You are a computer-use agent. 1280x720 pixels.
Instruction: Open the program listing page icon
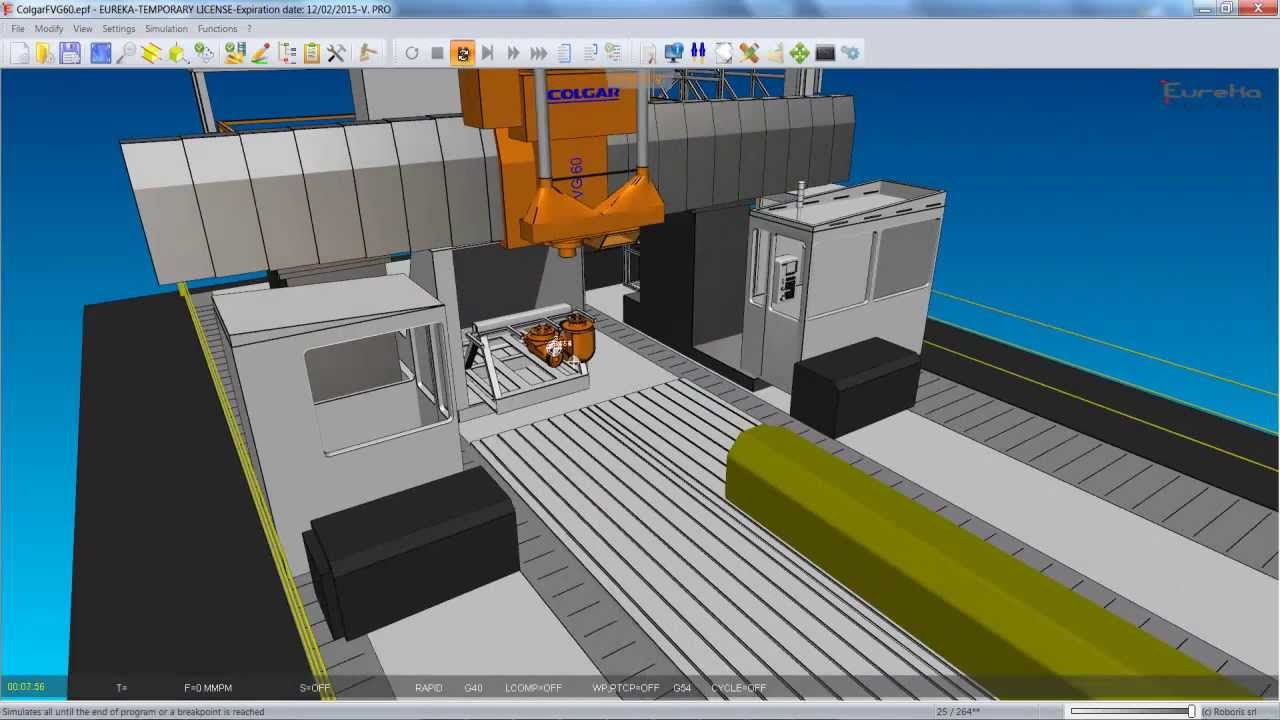pos(564,53)
